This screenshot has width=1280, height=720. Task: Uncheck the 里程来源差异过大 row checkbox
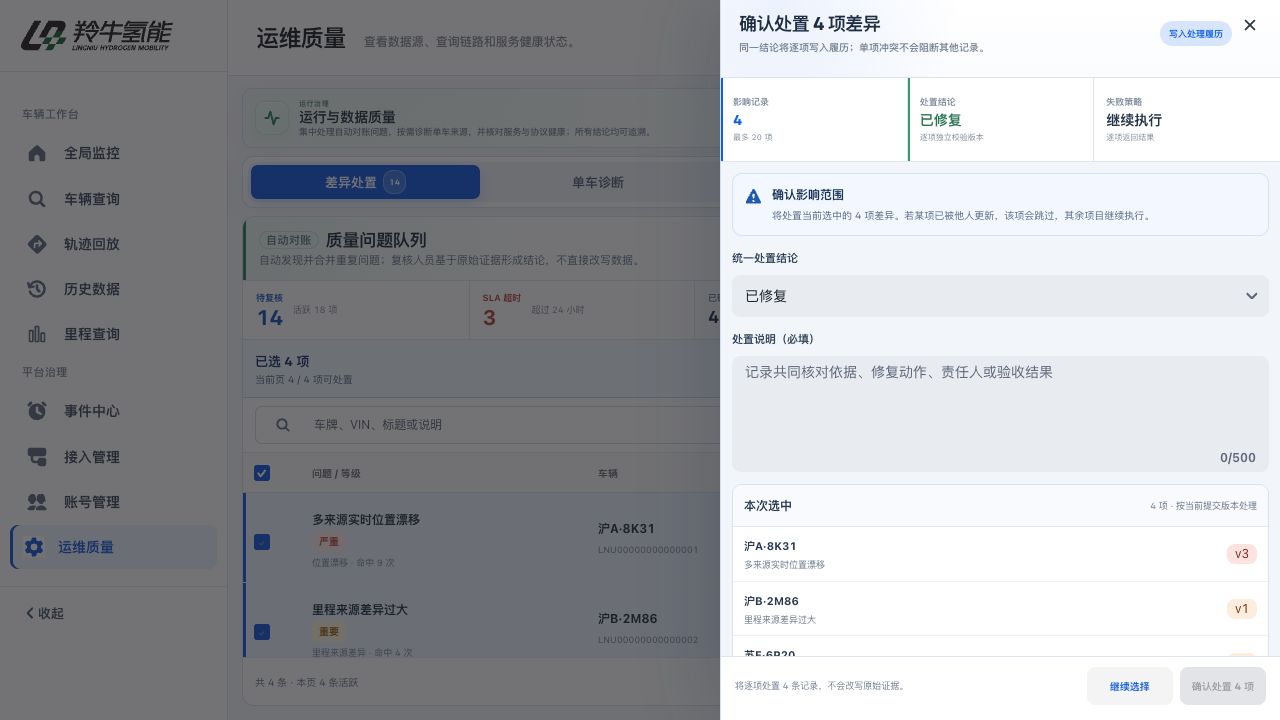(262, 632)
